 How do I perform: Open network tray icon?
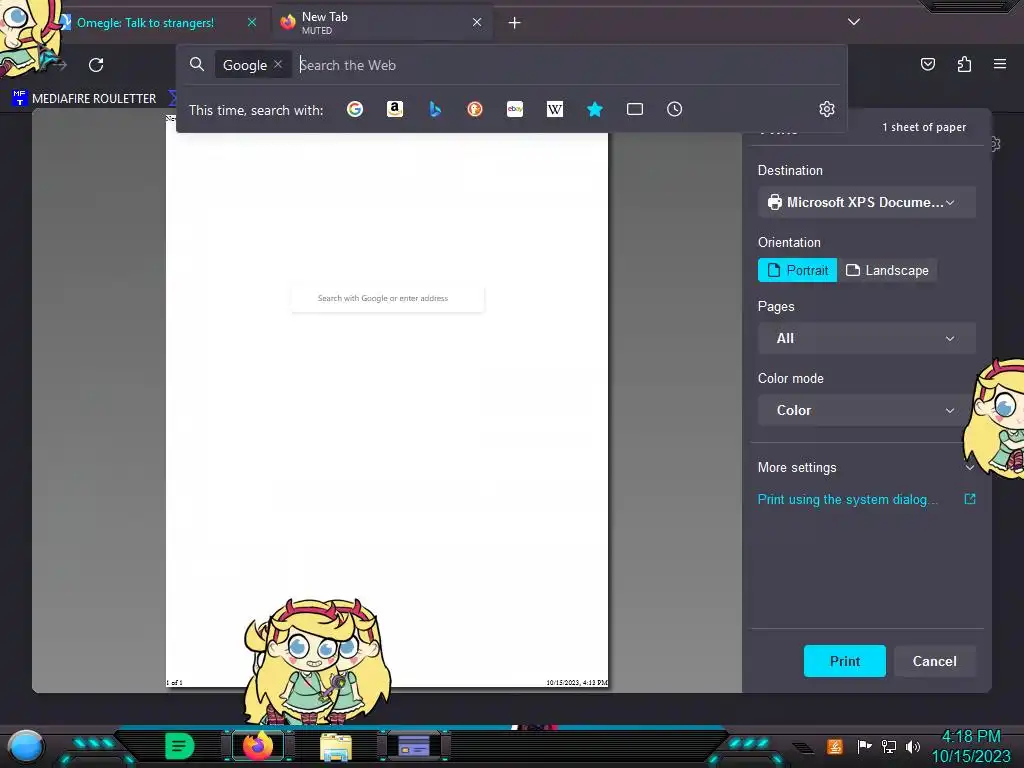pyautogui.click(x=889, y=746)
